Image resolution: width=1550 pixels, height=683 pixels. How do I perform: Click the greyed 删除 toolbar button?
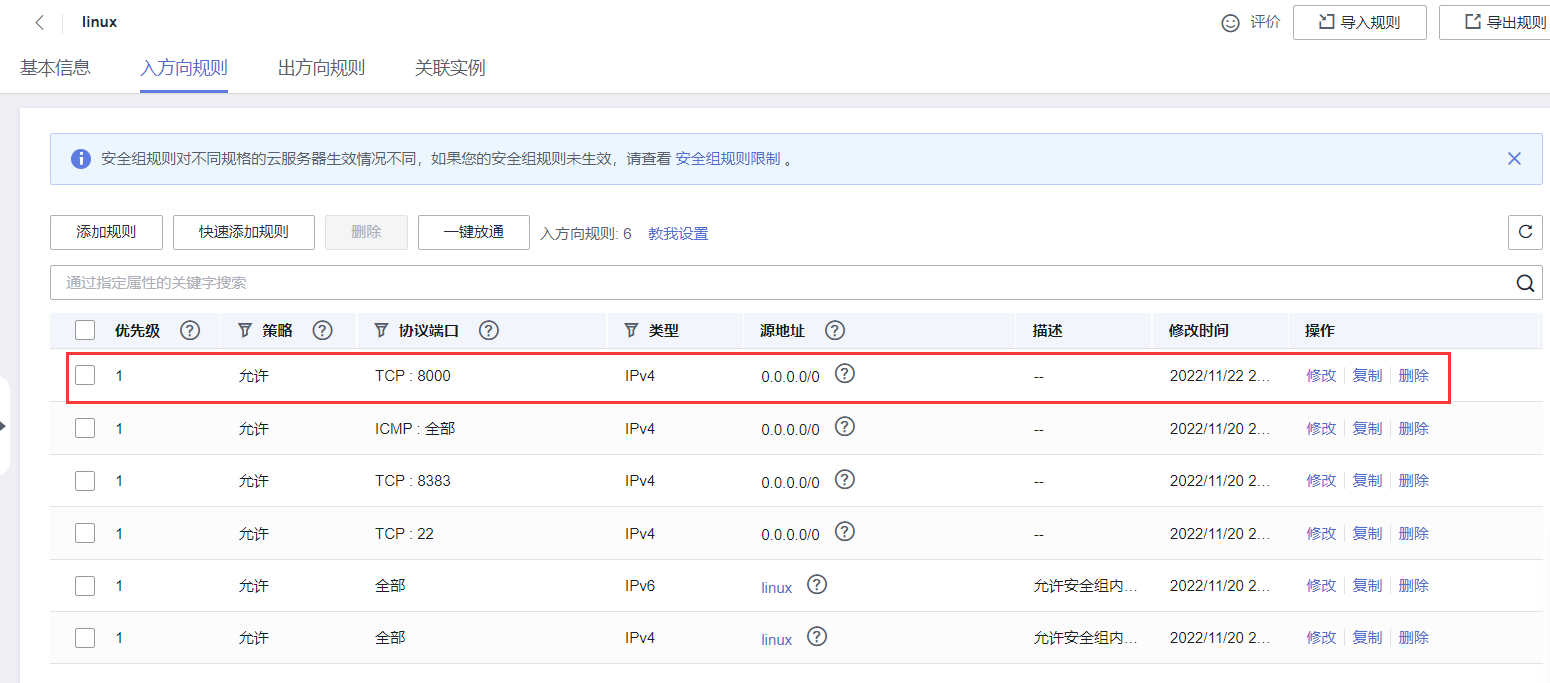click(366, 232)
